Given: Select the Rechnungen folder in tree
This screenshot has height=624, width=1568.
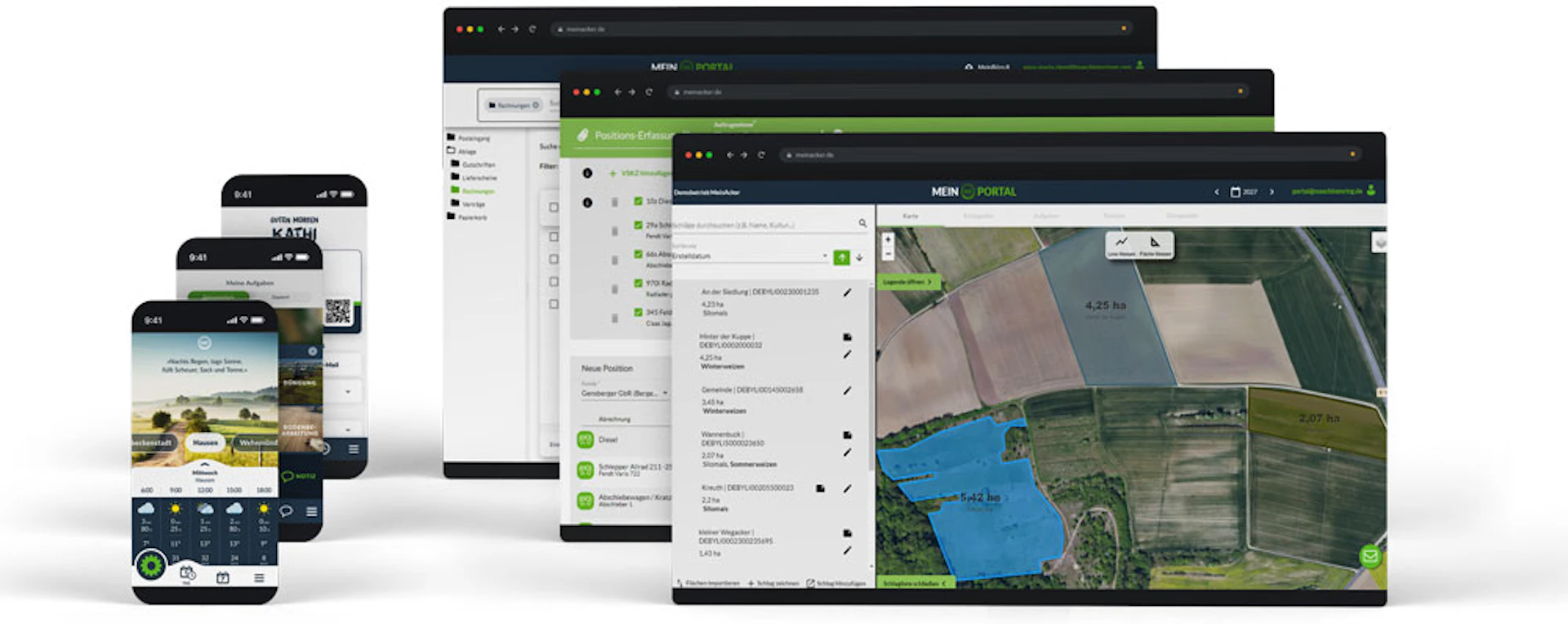Looking at the screenshot, I should [477, 191].
